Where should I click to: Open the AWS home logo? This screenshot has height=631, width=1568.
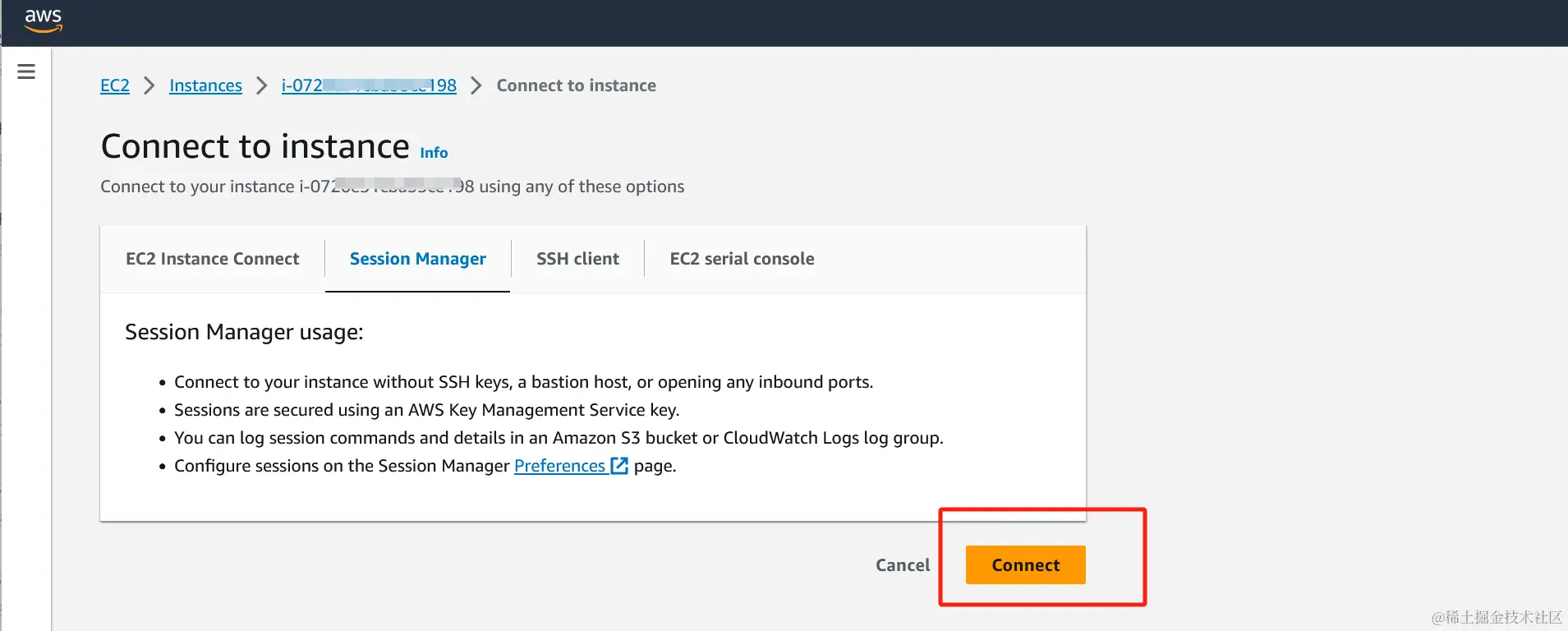pos(44,21)
